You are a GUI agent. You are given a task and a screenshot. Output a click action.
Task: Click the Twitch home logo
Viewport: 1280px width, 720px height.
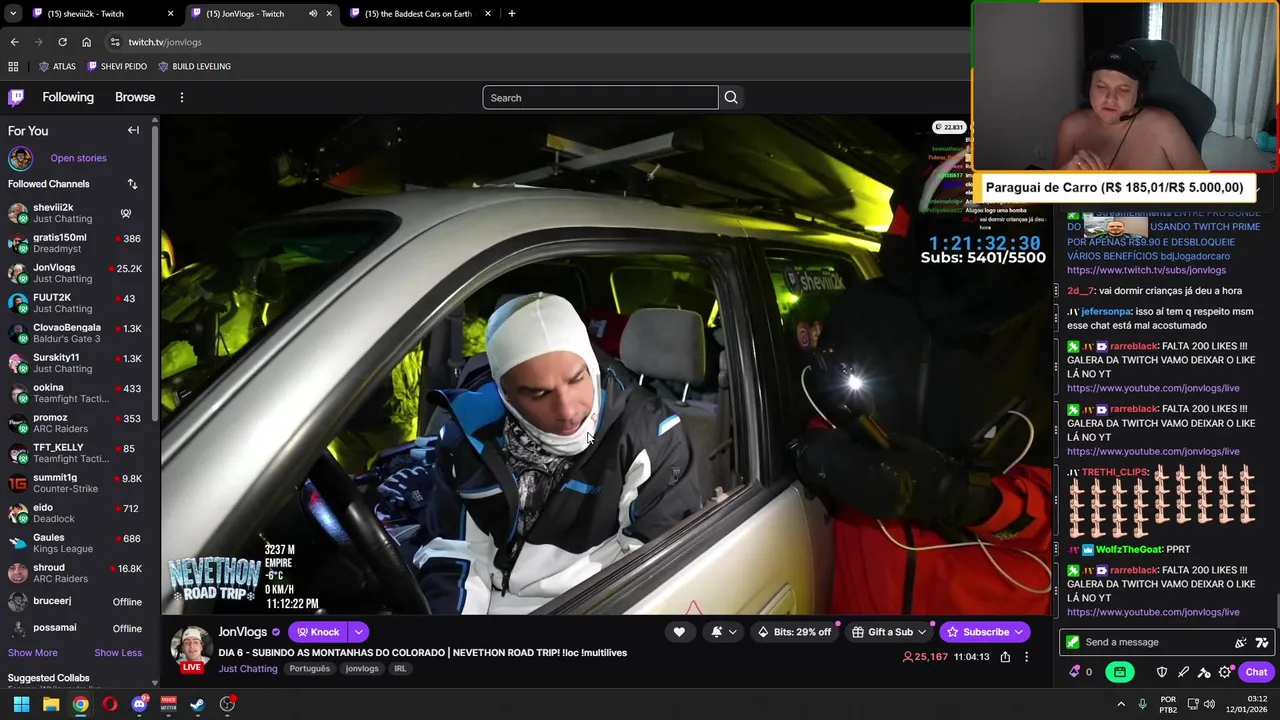(16, 97)
